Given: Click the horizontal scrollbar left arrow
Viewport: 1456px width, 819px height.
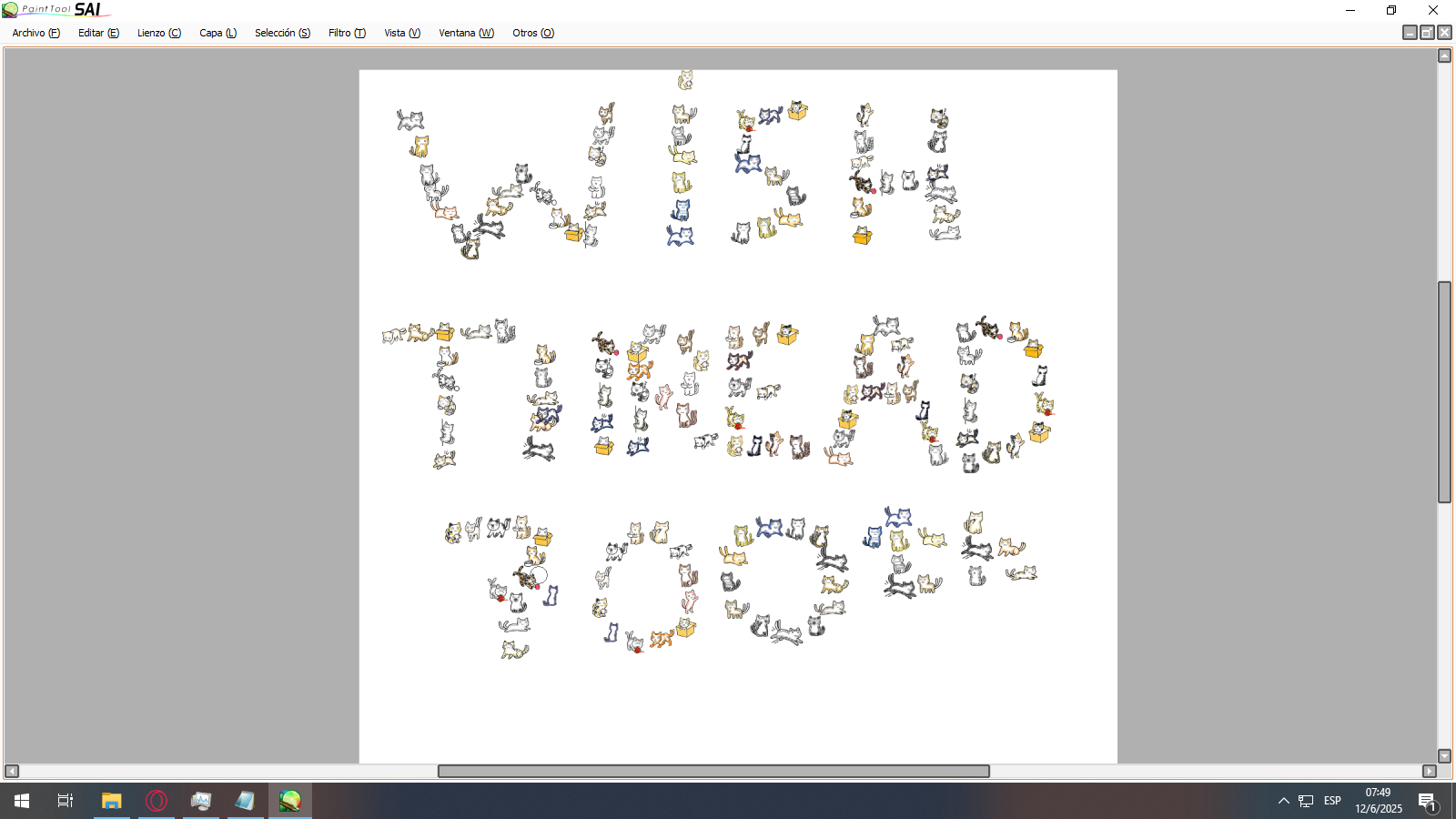Looking at the screenshot, I should point(12,771).
